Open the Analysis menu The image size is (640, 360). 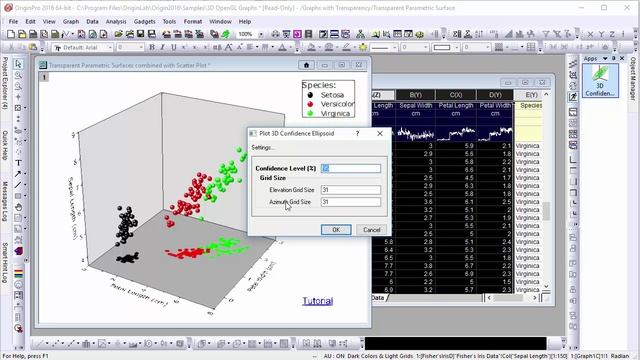coord(116,21)
